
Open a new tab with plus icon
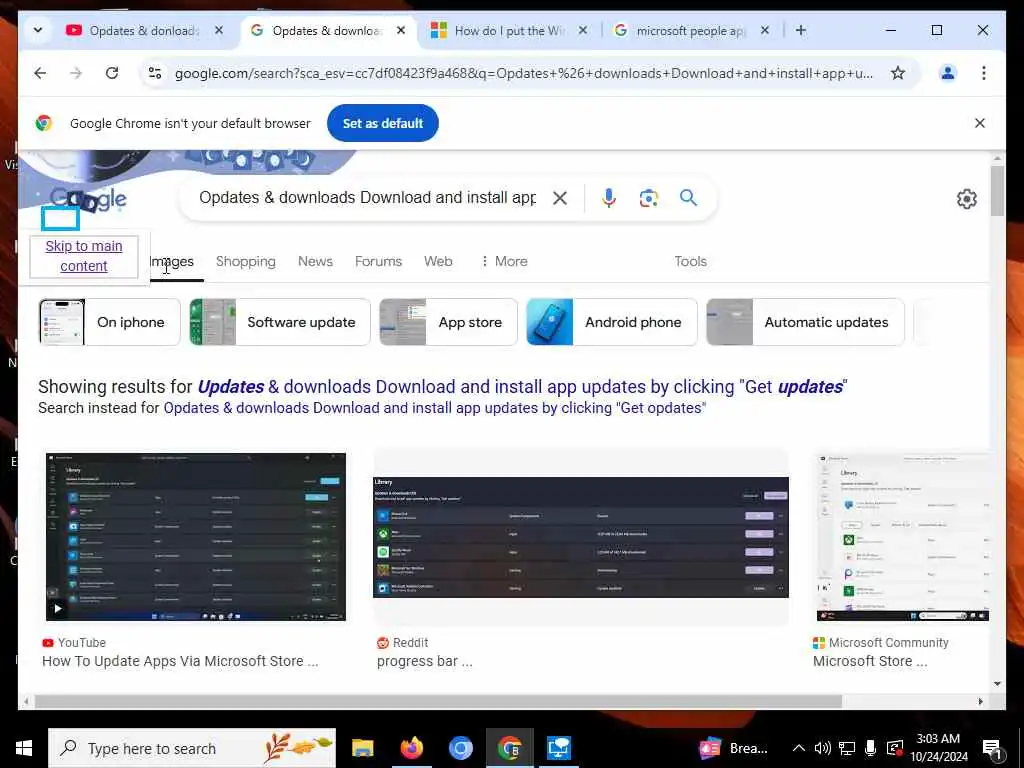[x=801, y=30]
